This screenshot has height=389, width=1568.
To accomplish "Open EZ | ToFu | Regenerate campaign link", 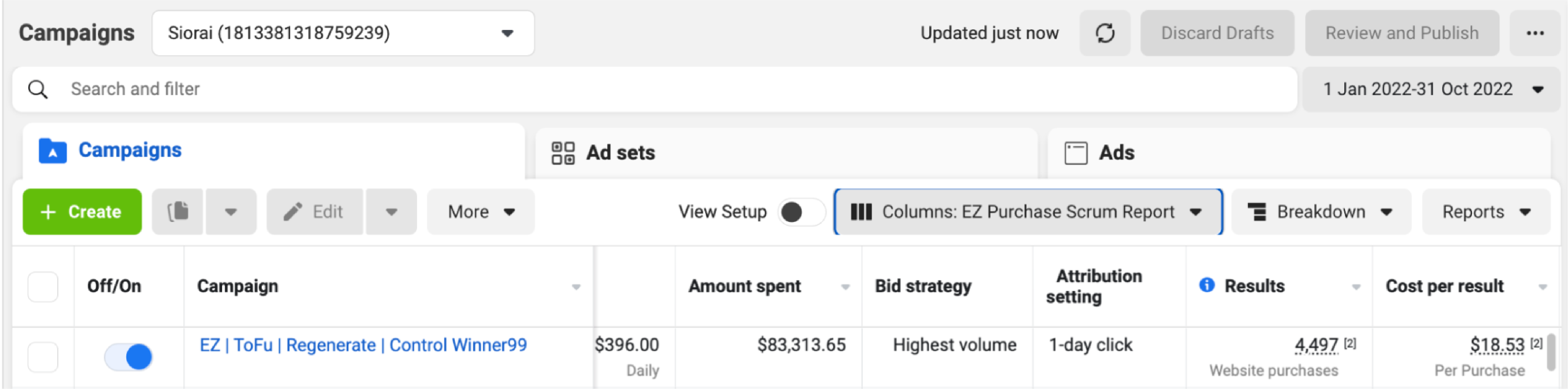I will [363, 345].
